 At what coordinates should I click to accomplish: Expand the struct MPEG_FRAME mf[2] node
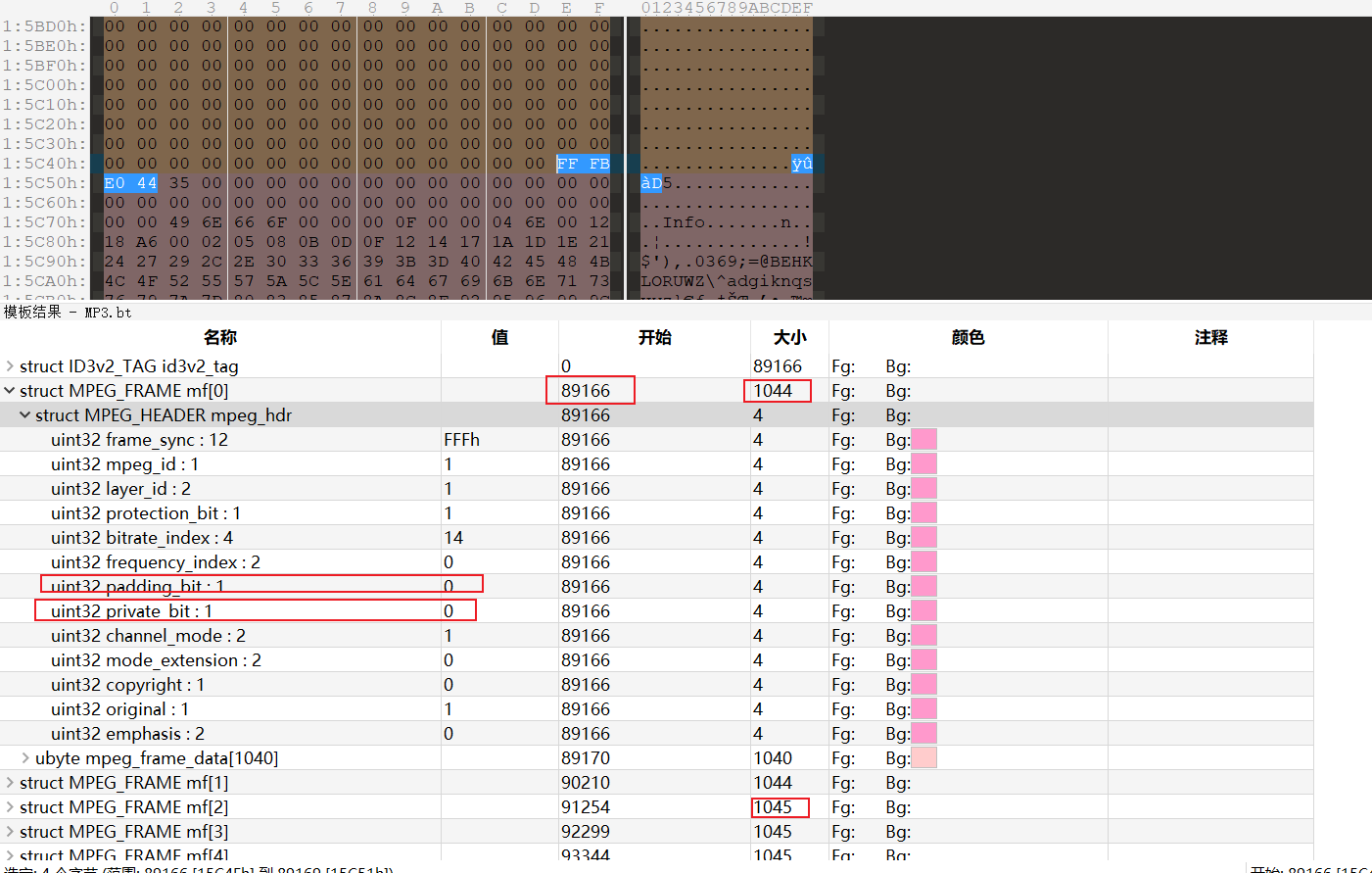click(x=10, y=807)
